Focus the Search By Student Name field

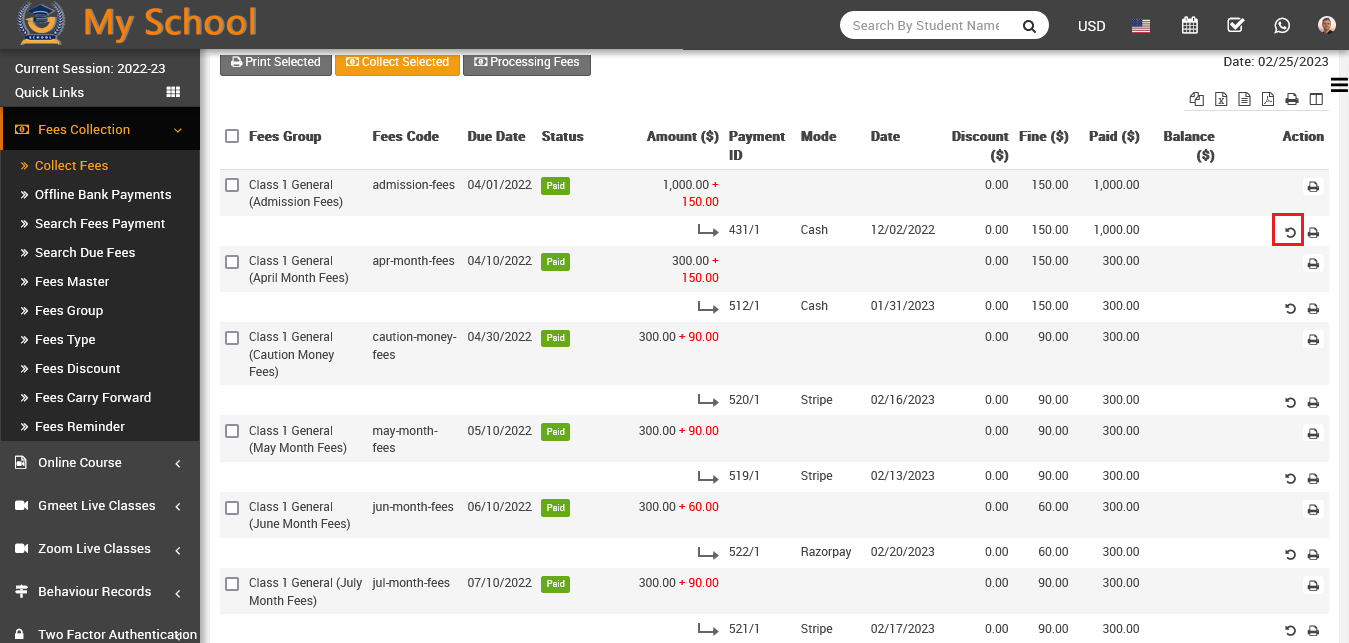(x=925, y=26)
